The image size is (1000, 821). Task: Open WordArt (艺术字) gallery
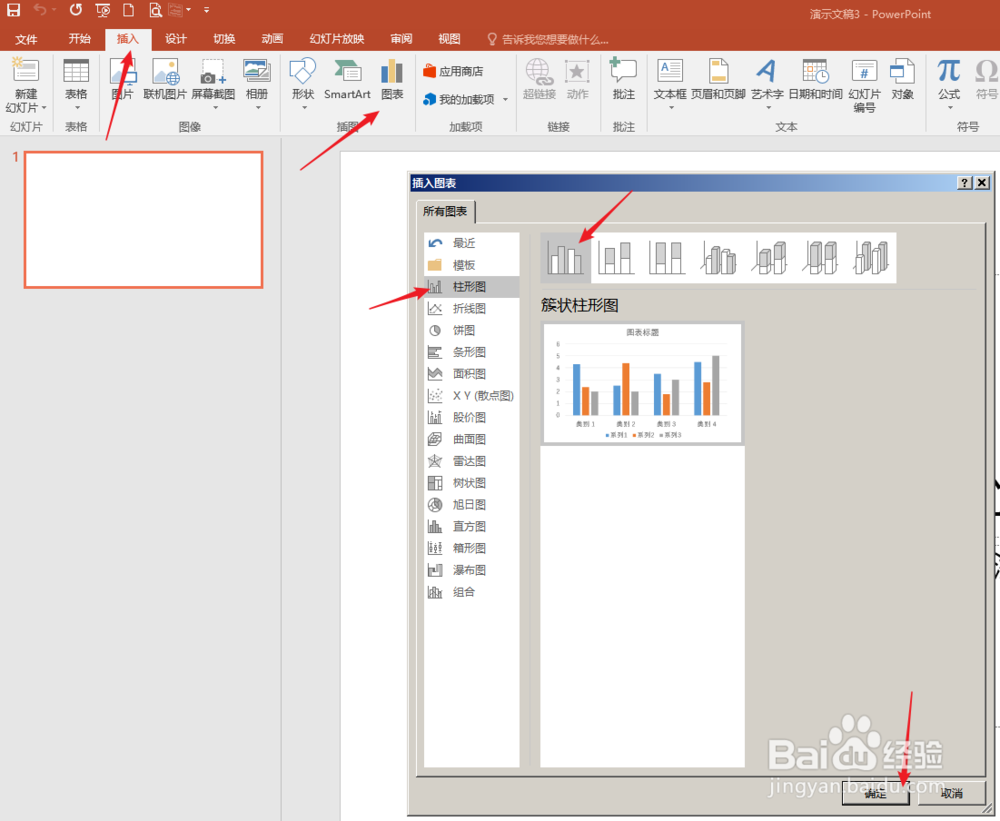coord(767,85)
